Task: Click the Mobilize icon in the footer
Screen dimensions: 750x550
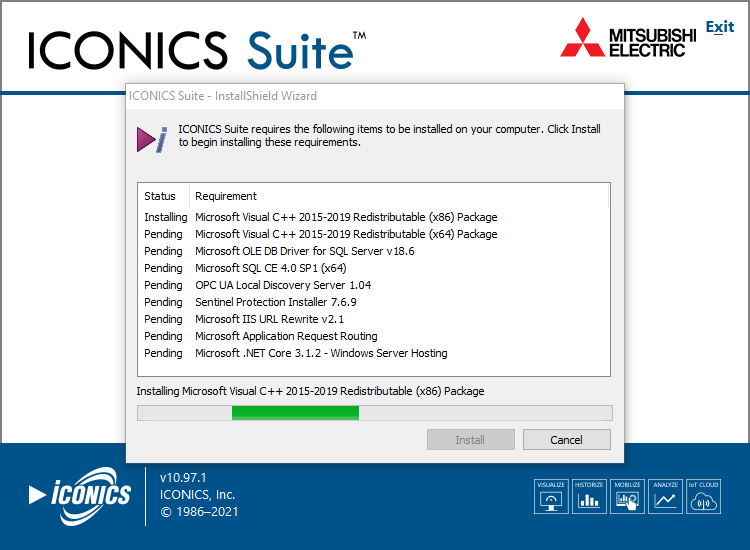Action: point(627,496)
